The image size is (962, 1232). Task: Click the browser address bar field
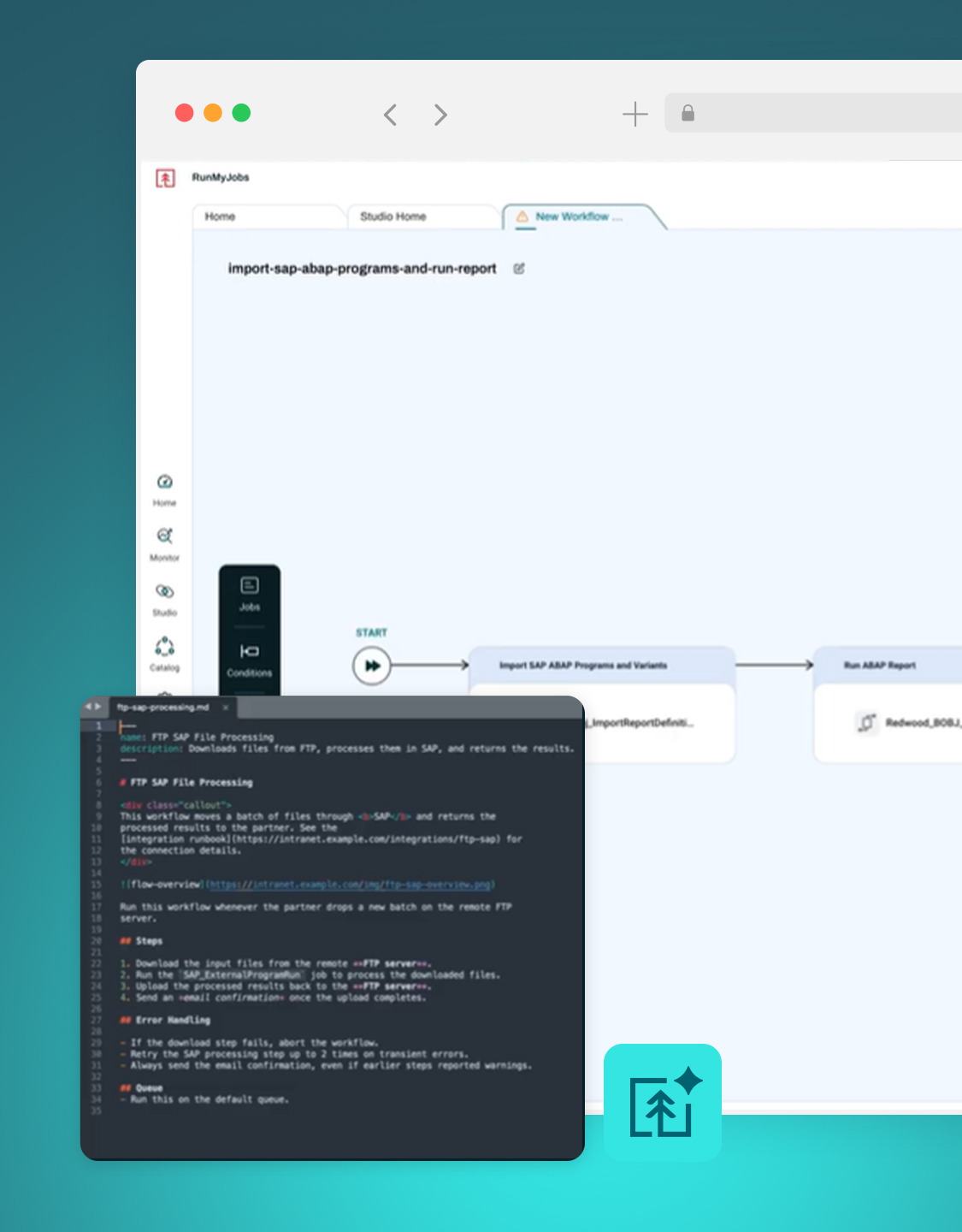tap(813, 113)
